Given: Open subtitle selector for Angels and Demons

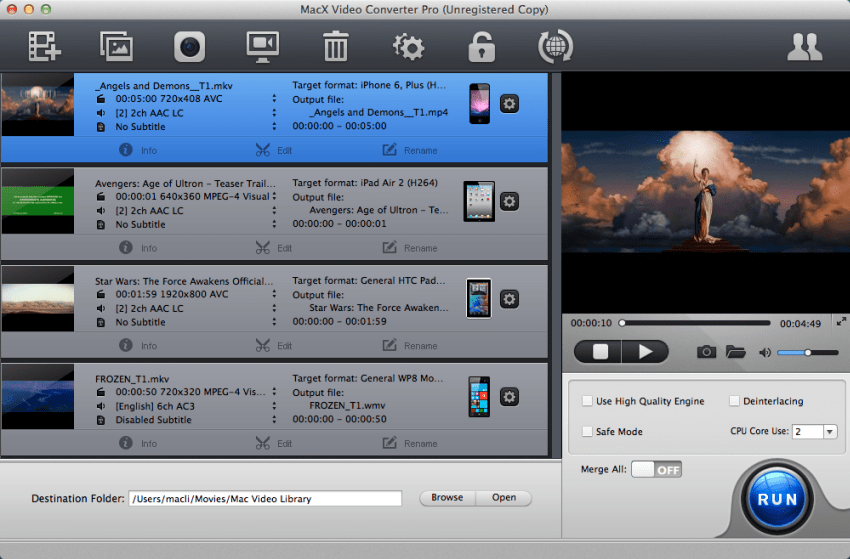Looking at the screenshot, I should point(274,126).
